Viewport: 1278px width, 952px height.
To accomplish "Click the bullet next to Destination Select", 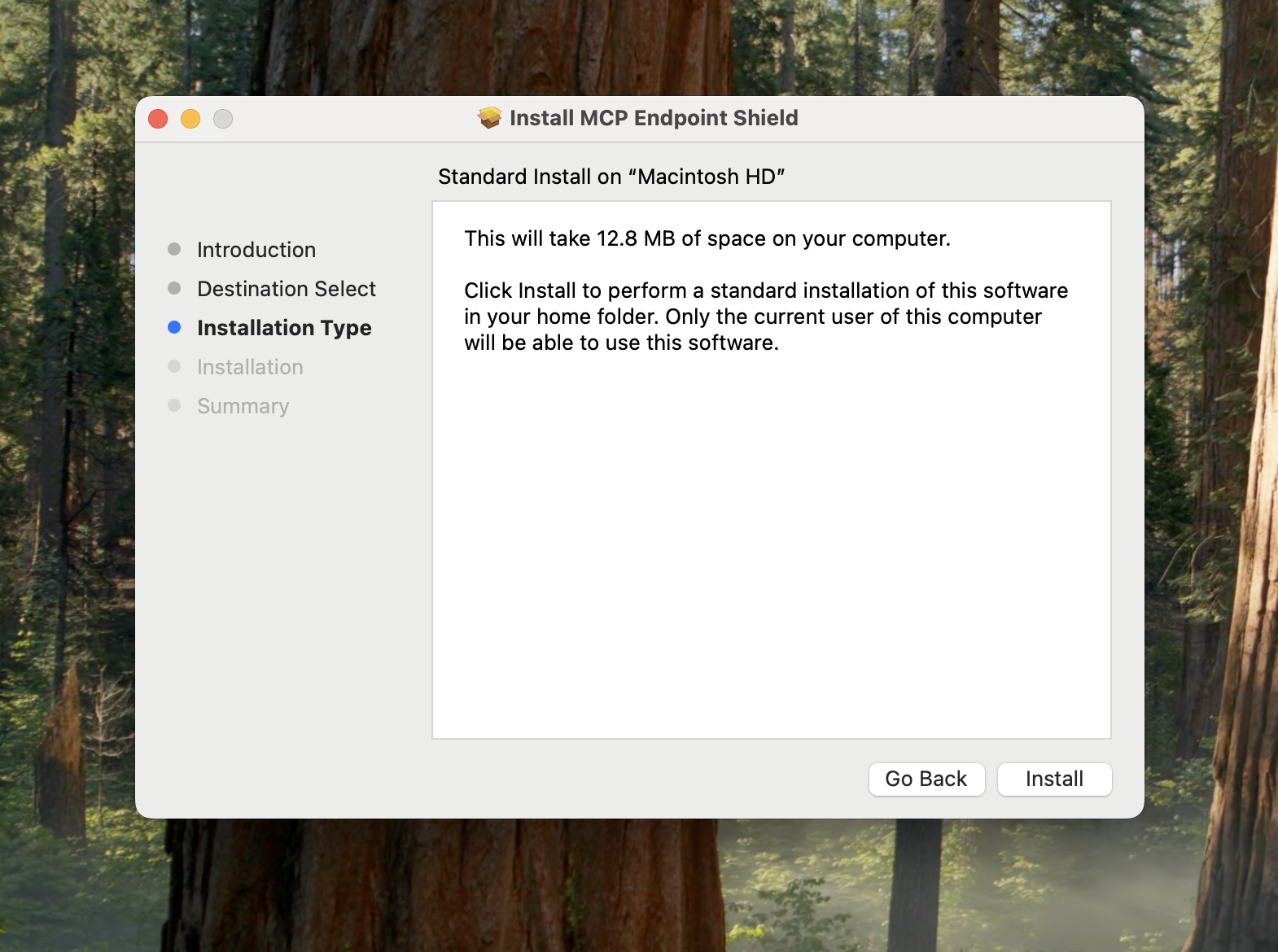I will coord(174,288).
